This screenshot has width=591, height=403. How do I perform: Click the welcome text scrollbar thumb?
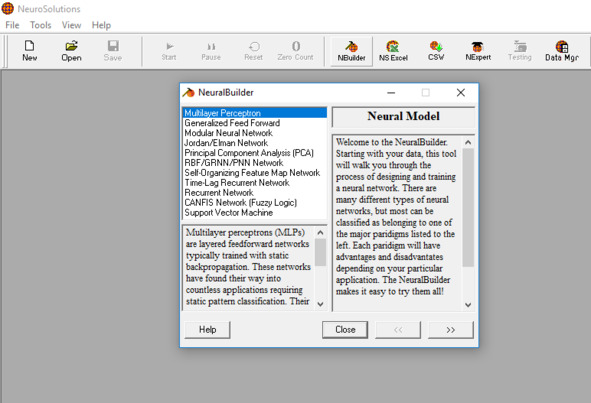click(x=468, y=208)
